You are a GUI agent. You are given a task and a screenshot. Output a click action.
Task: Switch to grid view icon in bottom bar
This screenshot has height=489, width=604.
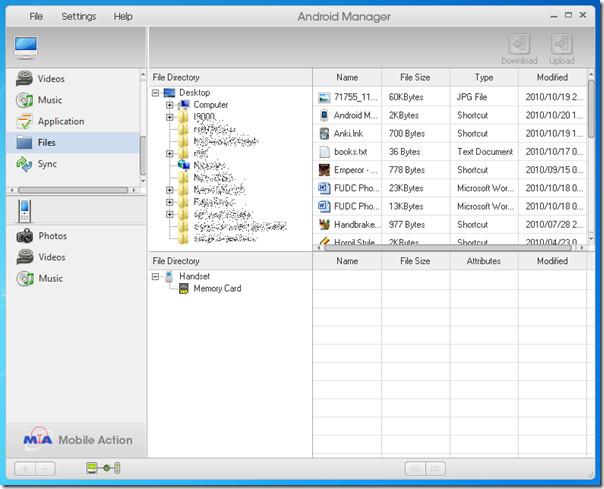(436, 469)
